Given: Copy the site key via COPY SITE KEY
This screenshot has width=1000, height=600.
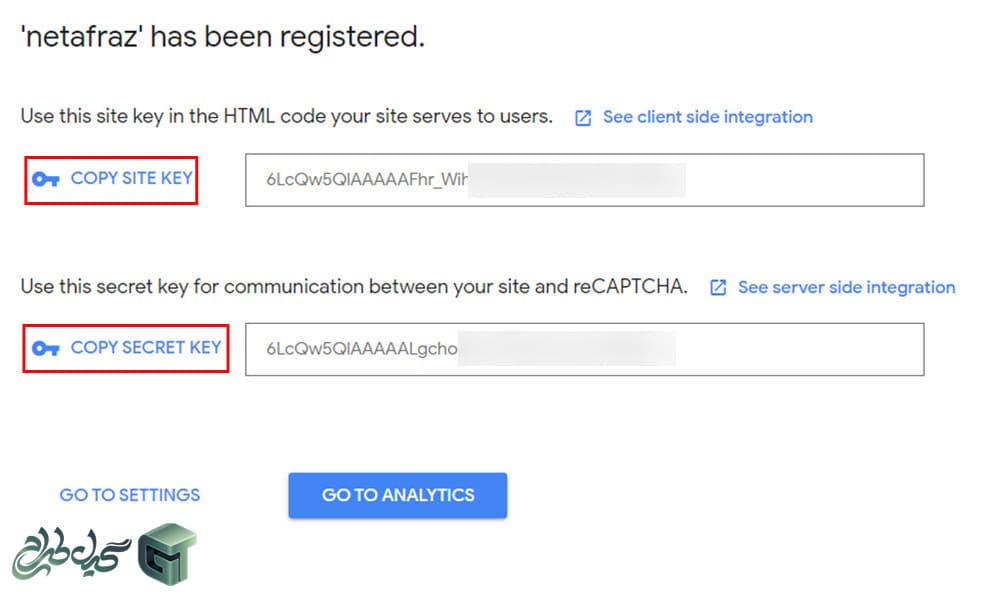Looking at the screenshot, I should click(111, 180).
